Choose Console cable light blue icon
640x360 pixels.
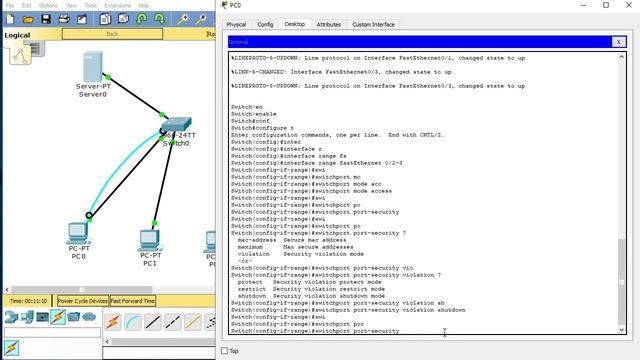coord(133,322)
